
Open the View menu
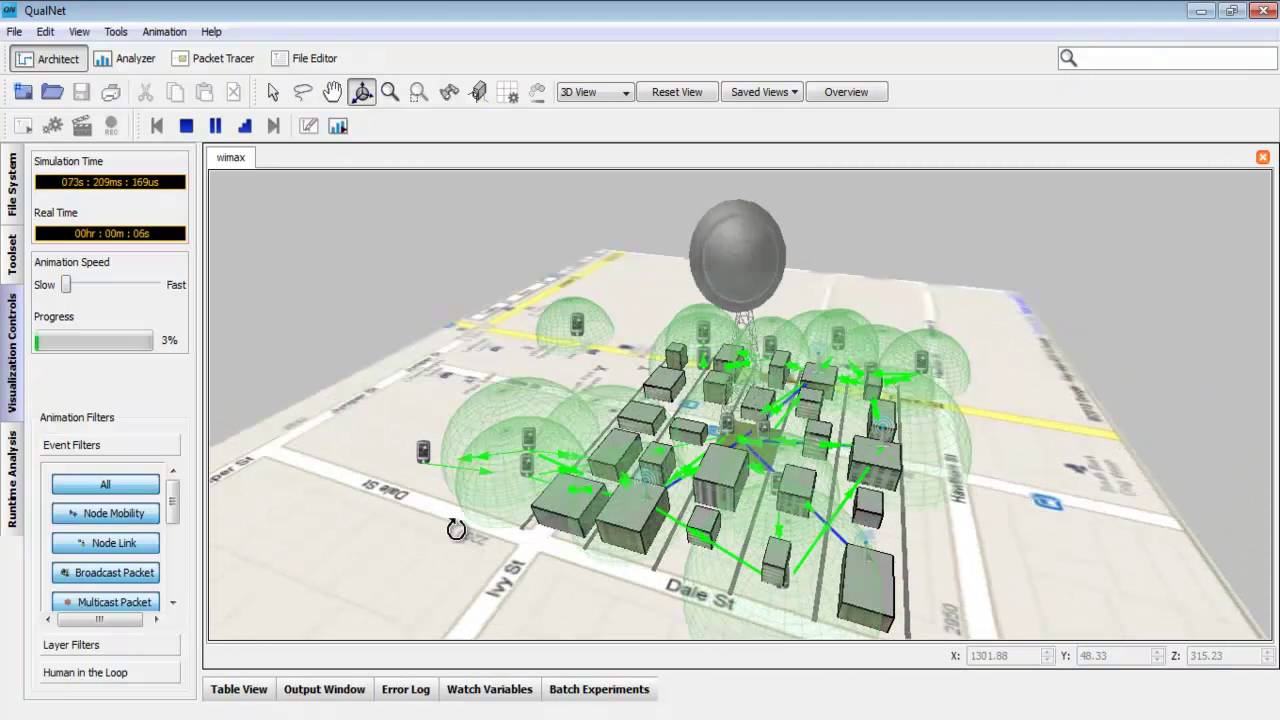click(79, 32)
